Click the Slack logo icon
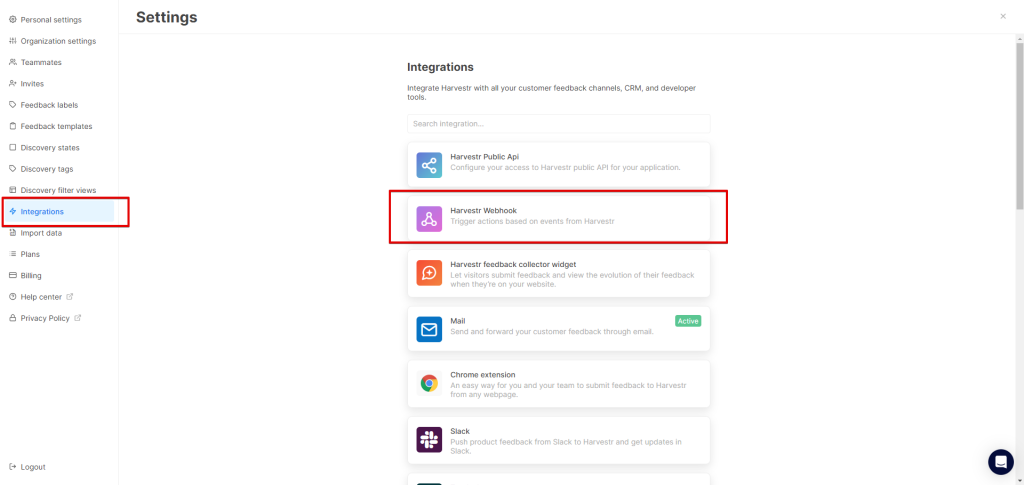1024x485 pixels. point(429,439)
